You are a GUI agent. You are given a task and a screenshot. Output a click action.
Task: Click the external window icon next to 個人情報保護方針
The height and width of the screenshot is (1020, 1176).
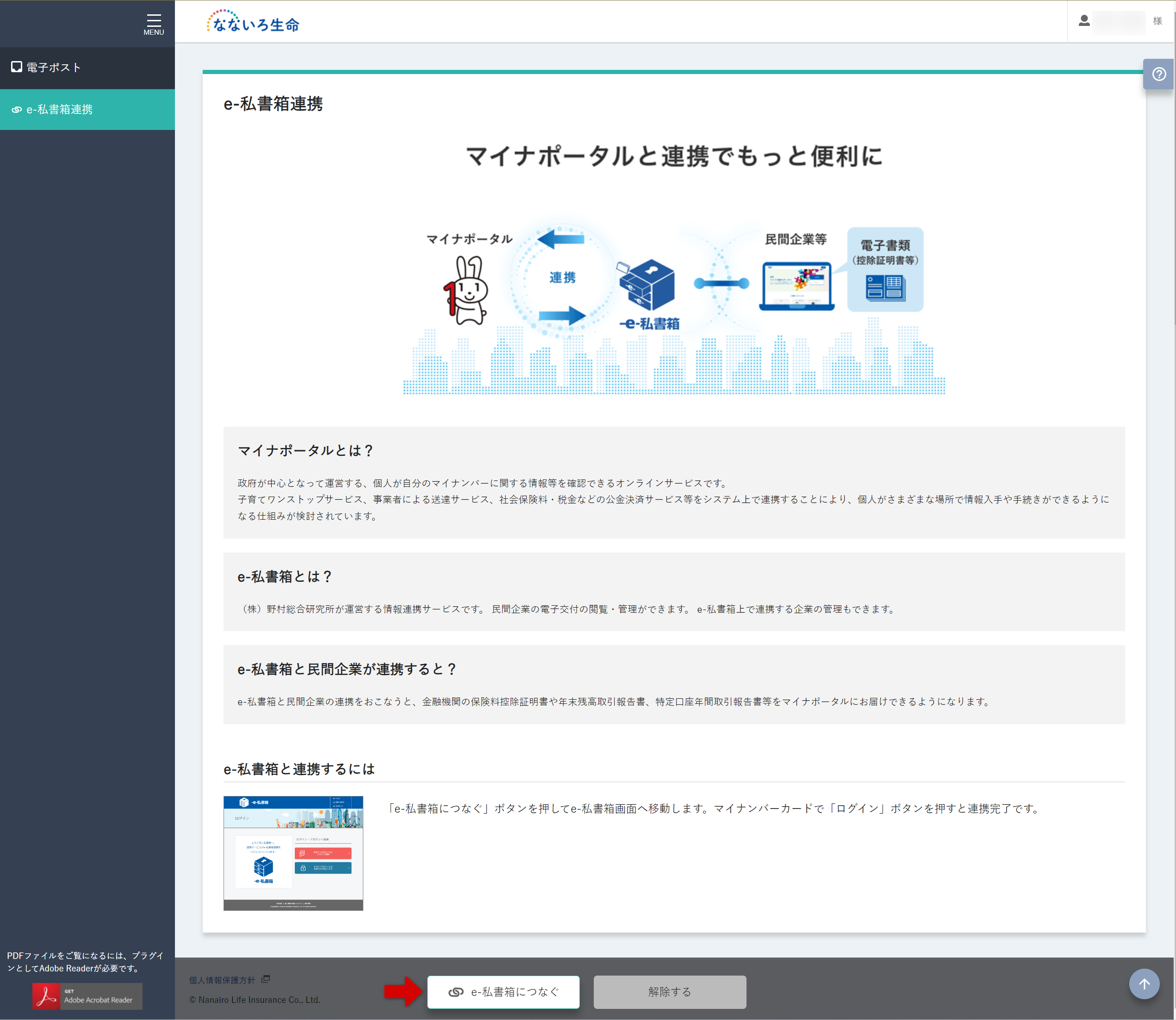pyautogui.click(x=265, y=978)
